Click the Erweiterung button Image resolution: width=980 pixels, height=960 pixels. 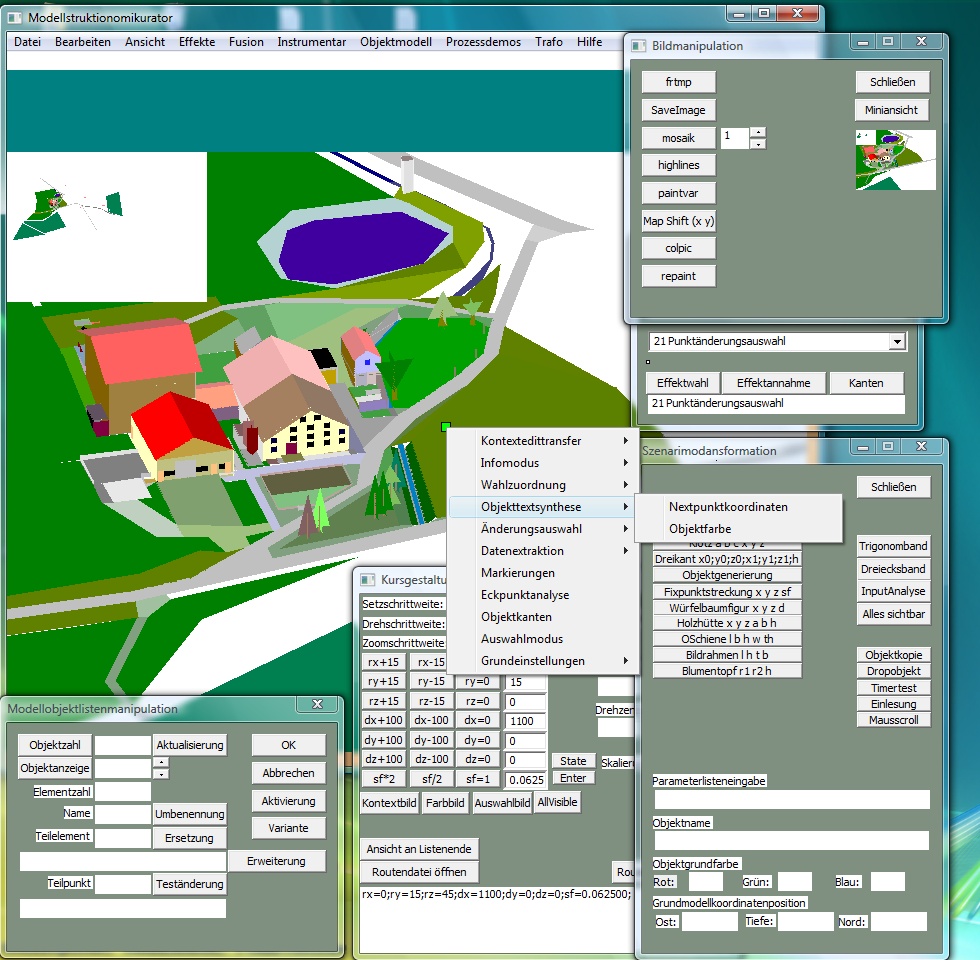(x=276, y=861)
